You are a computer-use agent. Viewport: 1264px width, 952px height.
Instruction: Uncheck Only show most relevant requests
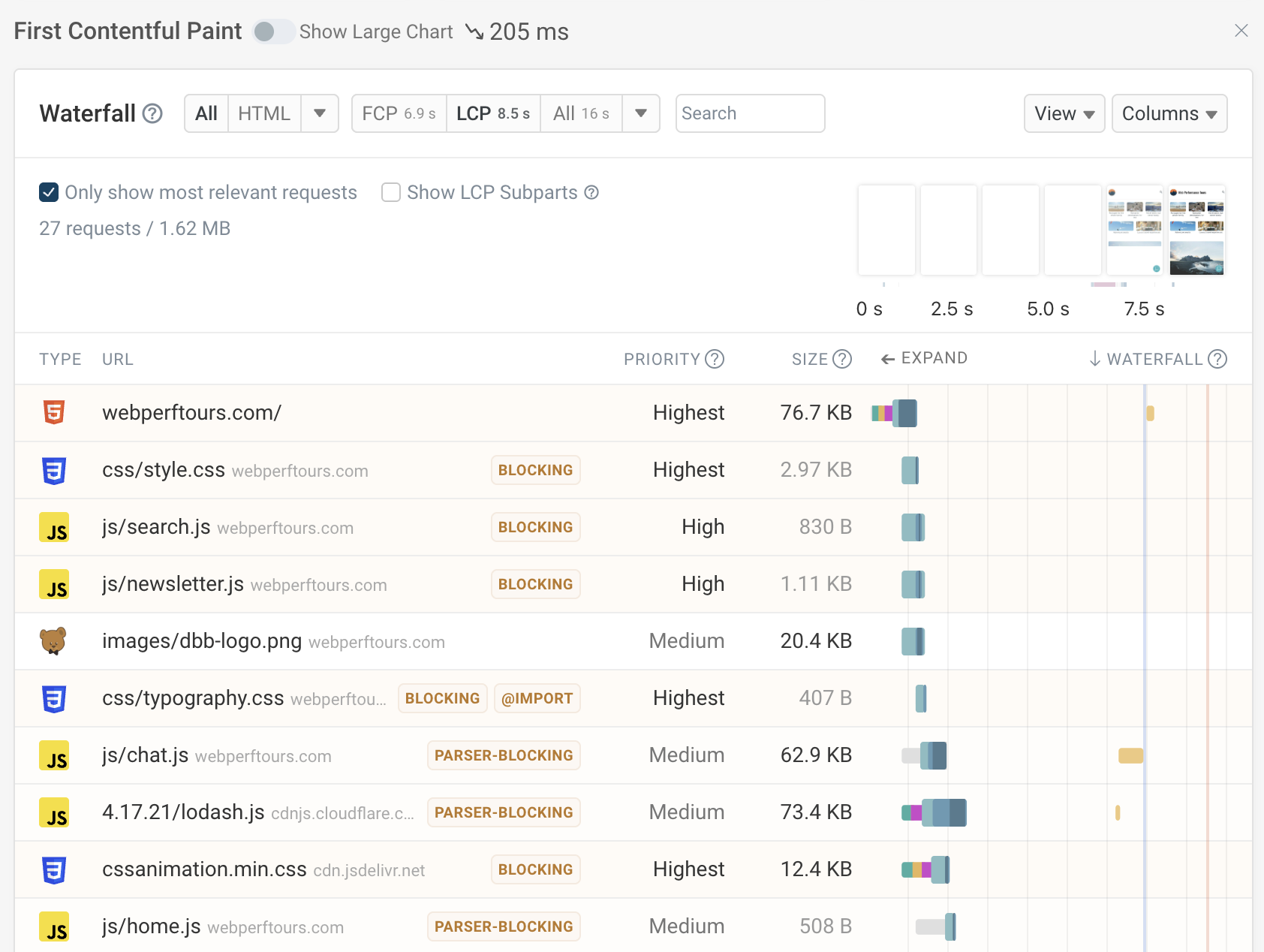[x=49, y=192]
